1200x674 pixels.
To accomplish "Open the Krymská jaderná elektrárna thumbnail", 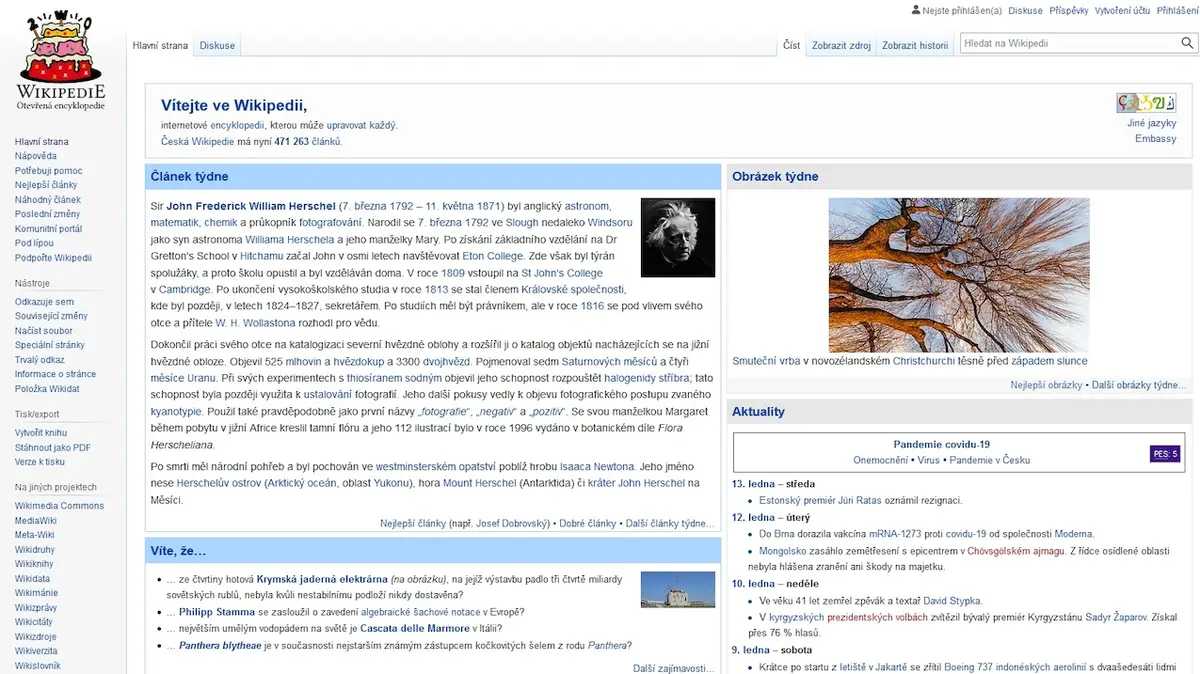I will [x=678, y=590].
